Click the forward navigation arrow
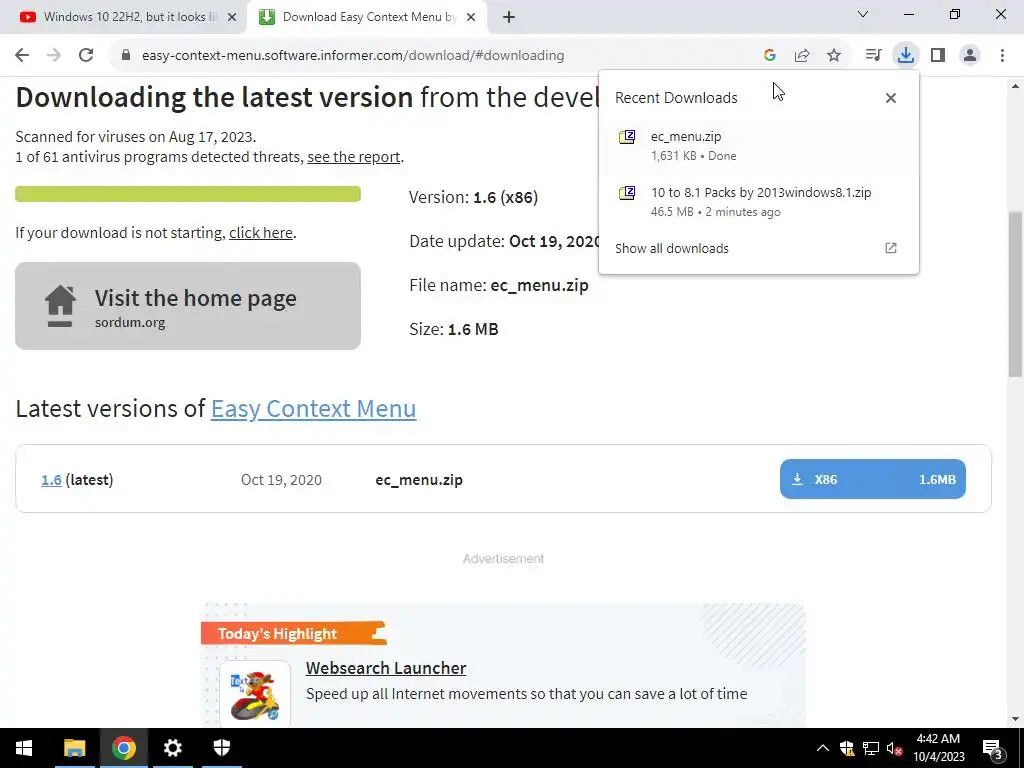Screen dimensions: 1024x768 [54, 56]
